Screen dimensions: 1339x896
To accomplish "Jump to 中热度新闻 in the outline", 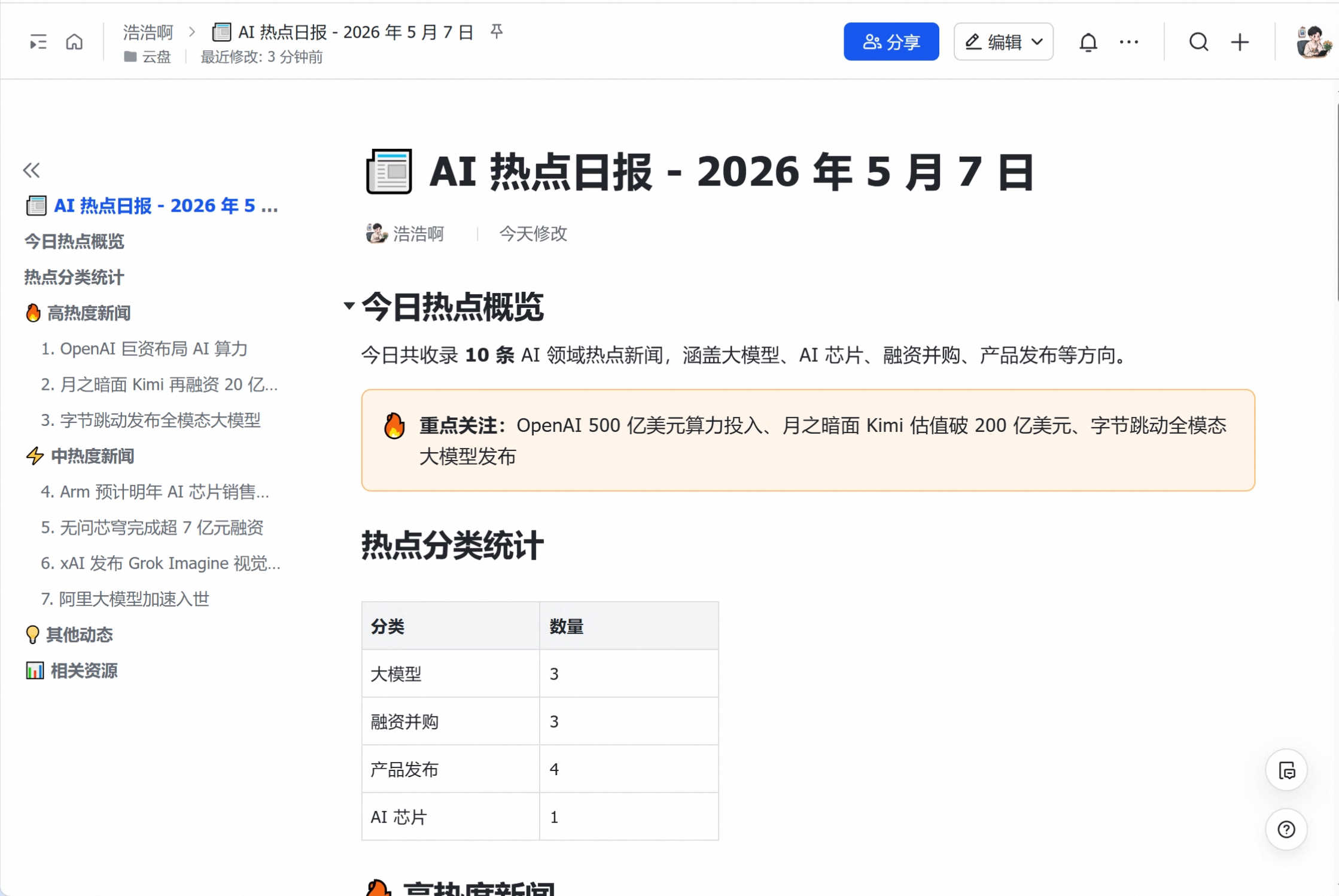I will coord(80,456).
